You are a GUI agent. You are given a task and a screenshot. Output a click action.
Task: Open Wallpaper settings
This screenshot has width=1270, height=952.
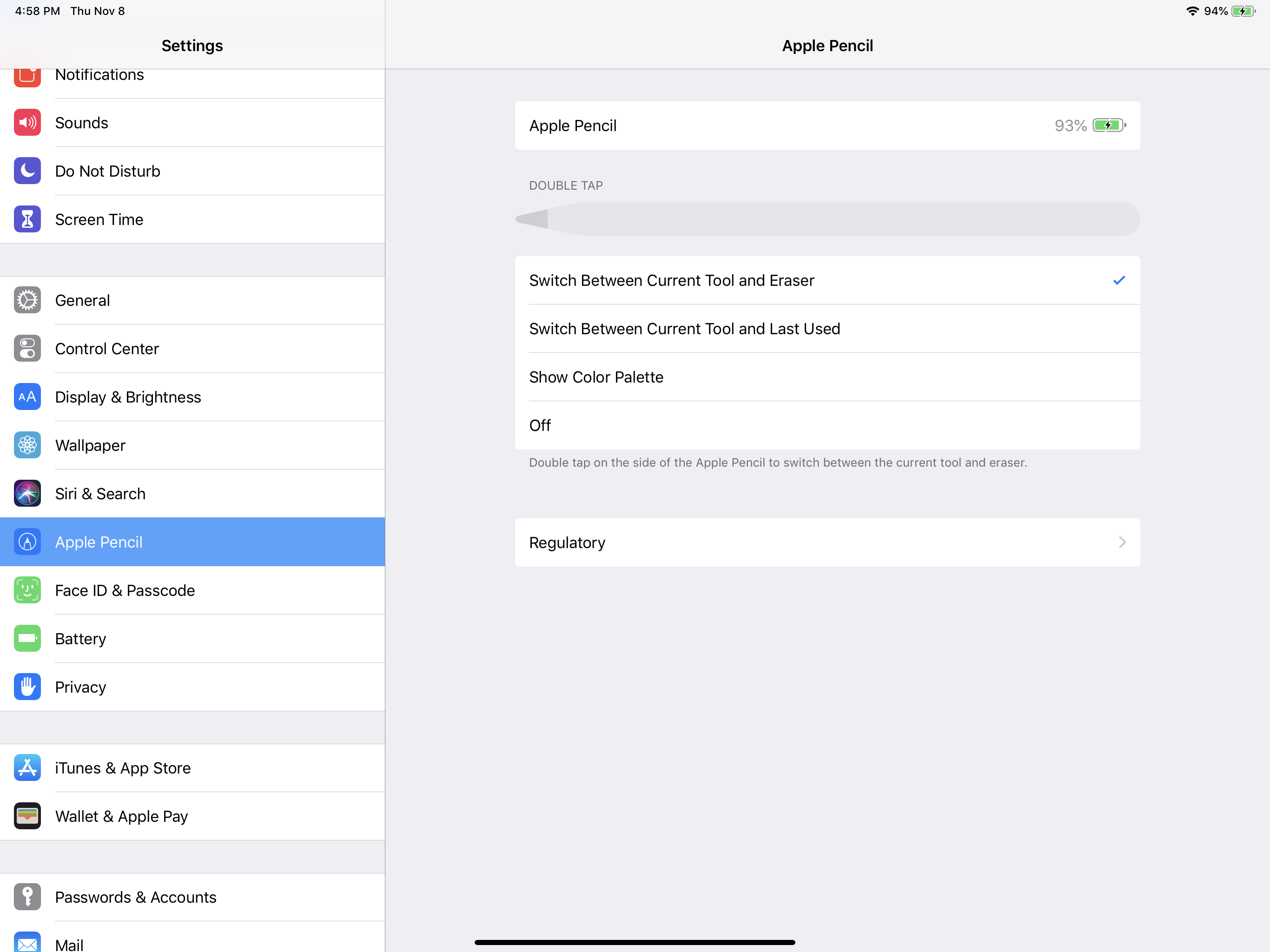click(x=192, y=445)
